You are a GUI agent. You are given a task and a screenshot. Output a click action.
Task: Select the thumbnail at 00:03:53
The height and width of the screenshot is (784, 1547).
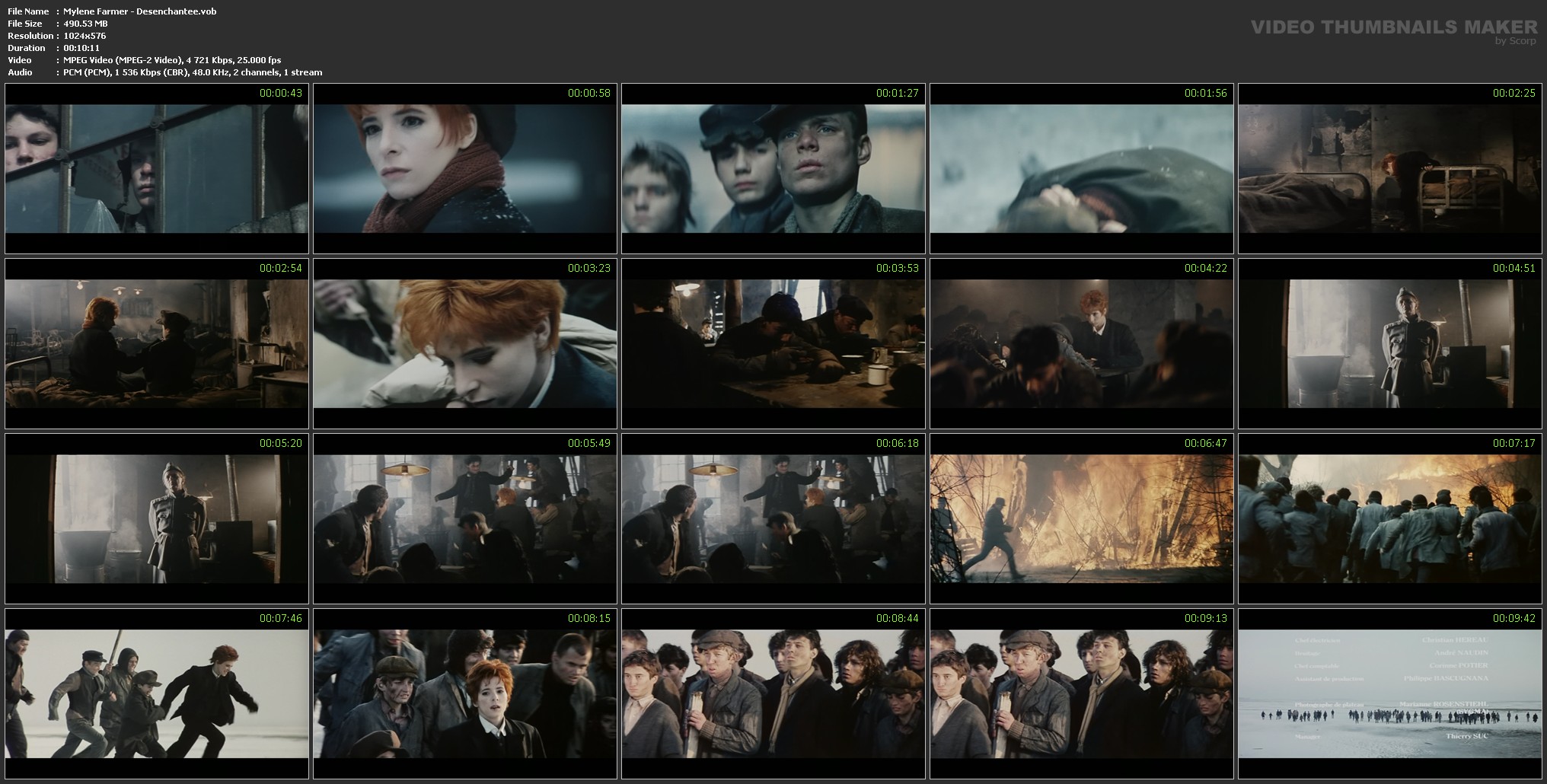[x=773, y=343]
